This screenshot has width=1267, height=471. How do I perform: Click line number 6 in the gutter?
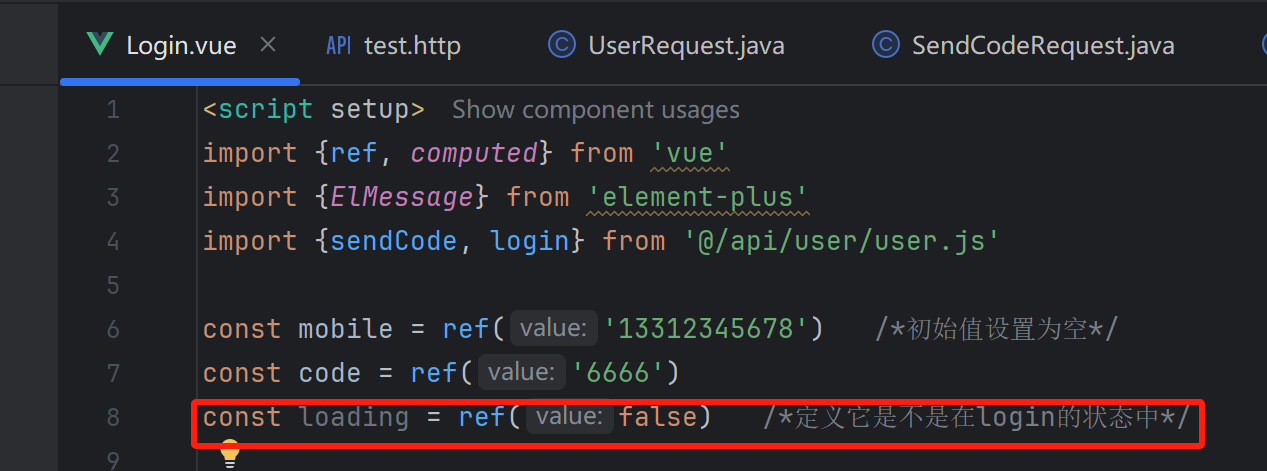point(112,330)
